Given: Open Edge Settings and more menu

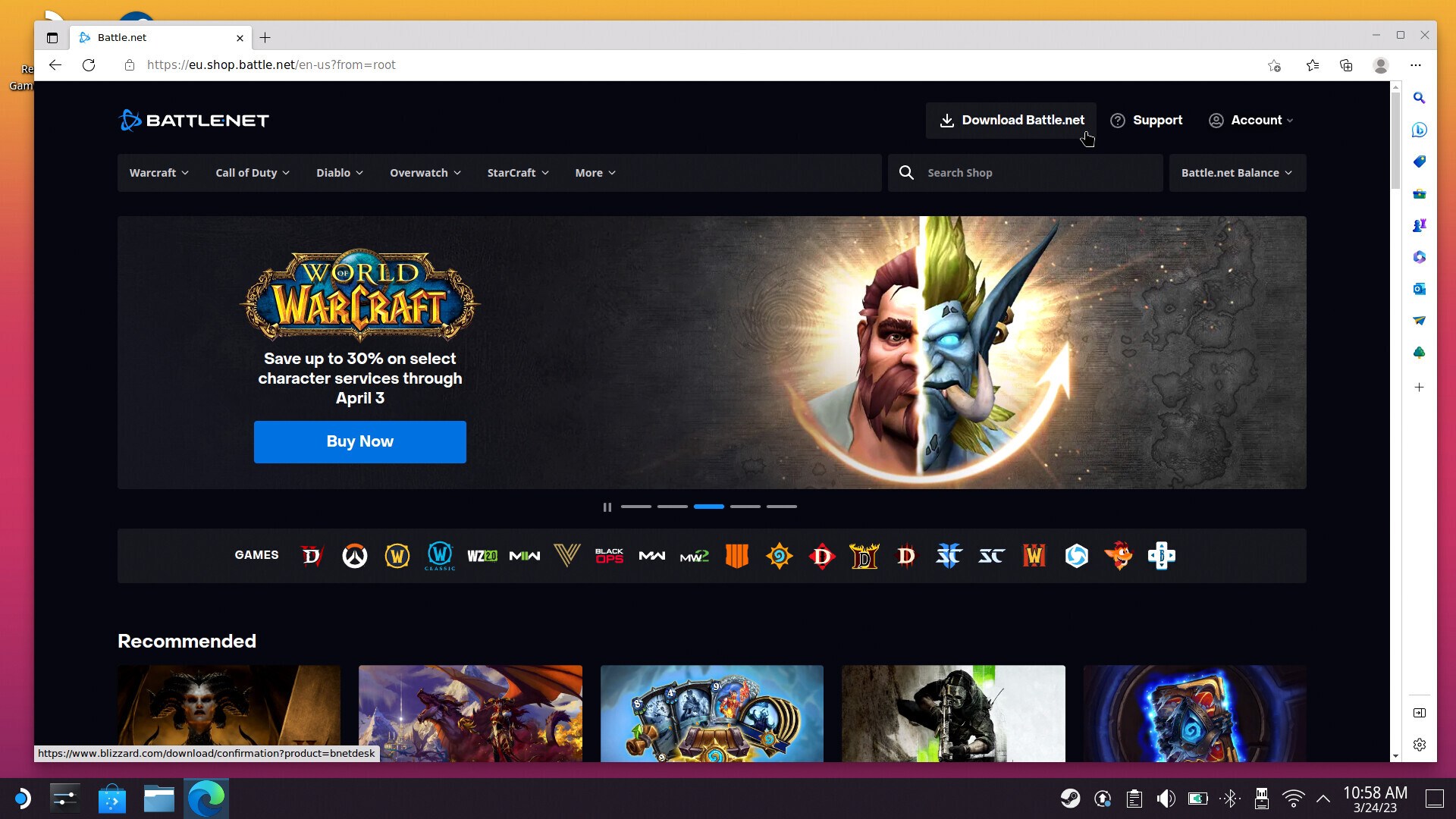Looking at the screenshot, I should [1416, 65].
